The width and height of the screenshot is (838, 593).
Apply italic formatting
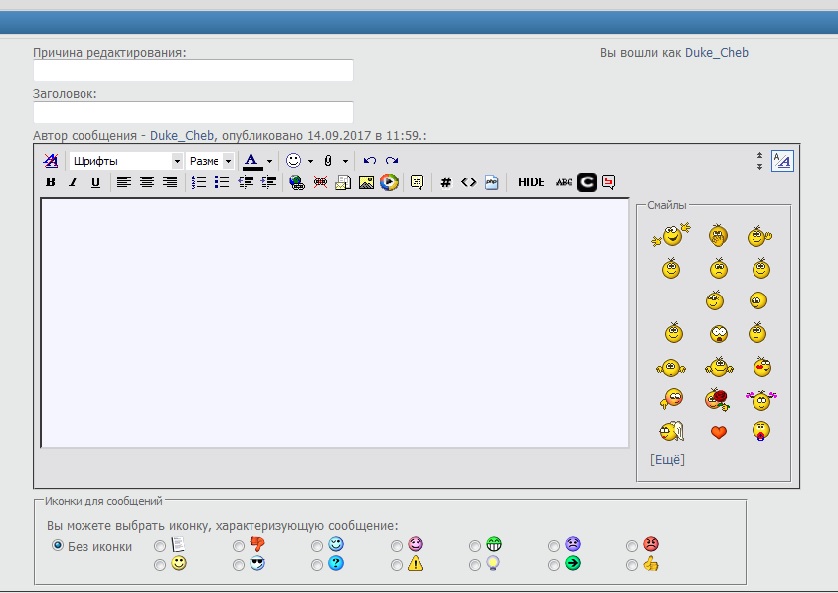click(x=73, y=182)
